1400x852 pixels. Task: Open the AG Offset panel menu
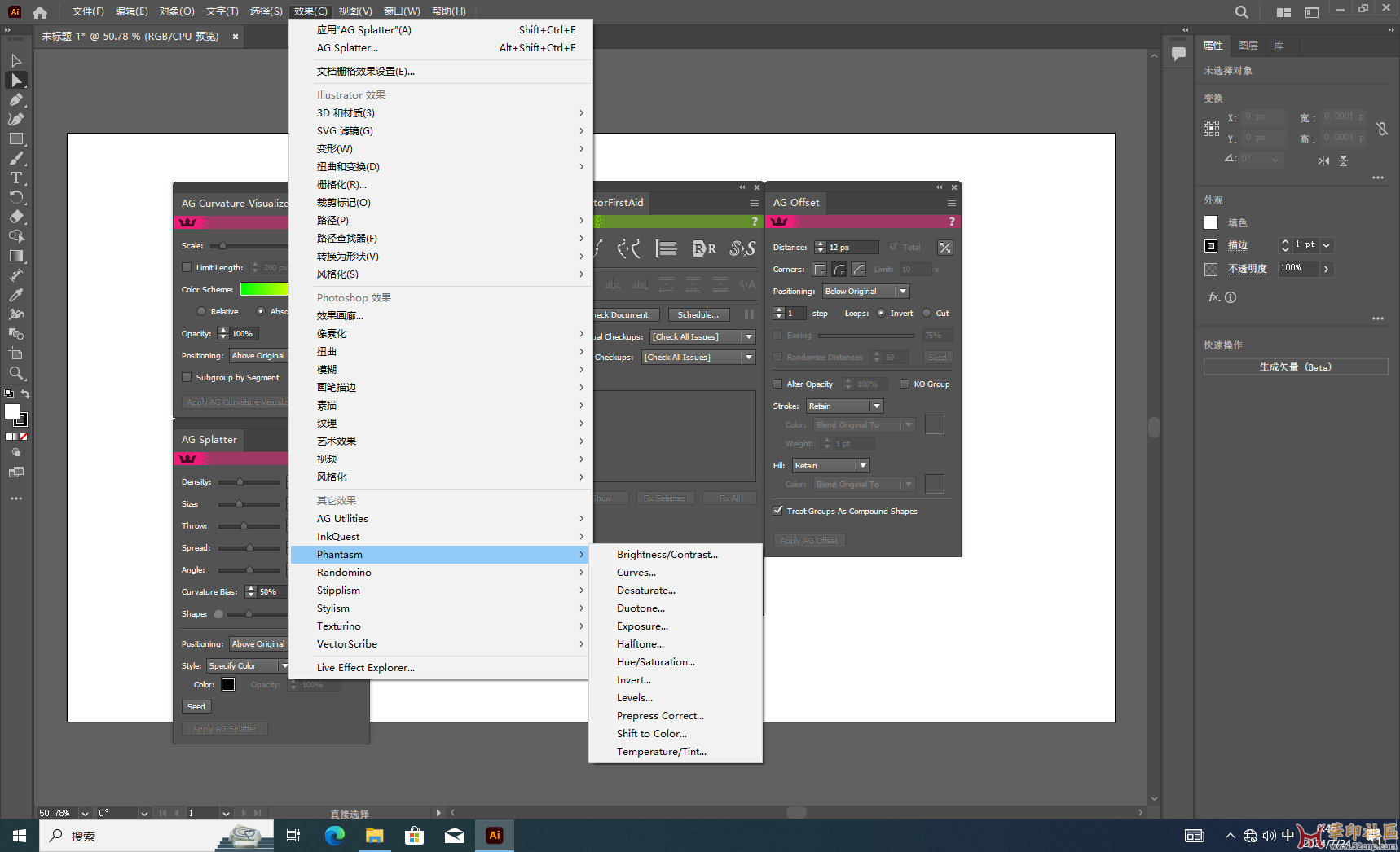[x=951, y=203]
